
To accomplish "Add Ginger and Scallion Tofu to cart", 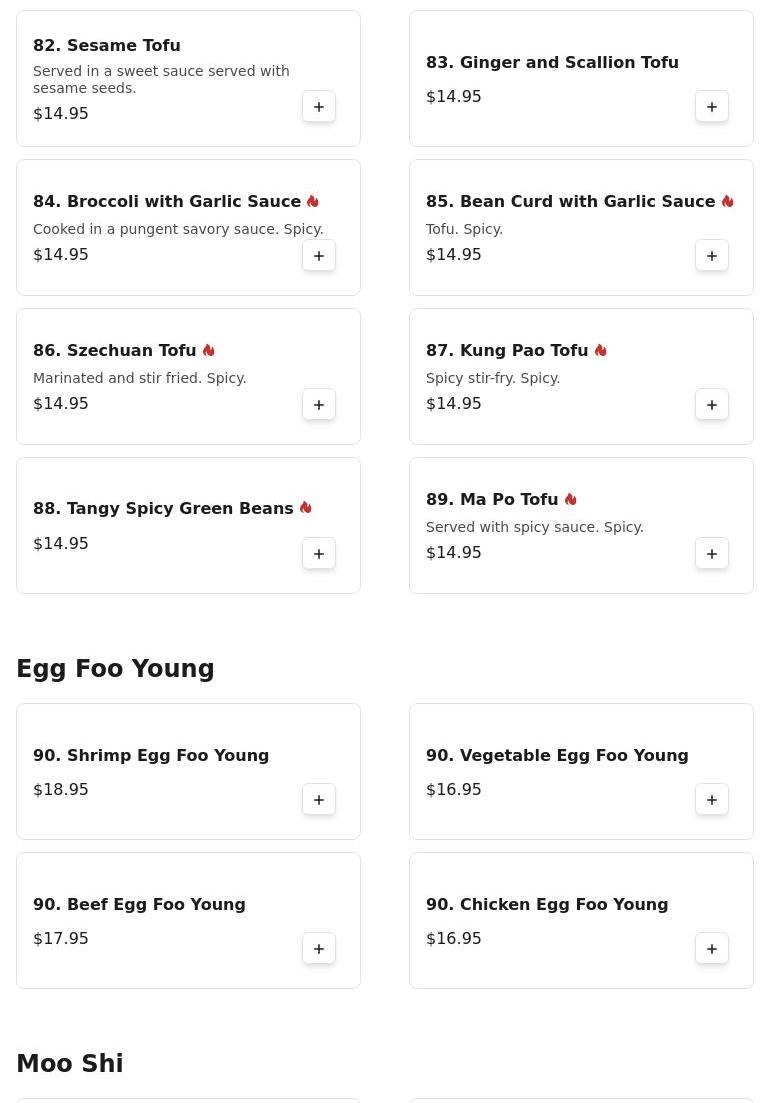I will [712, 107].
